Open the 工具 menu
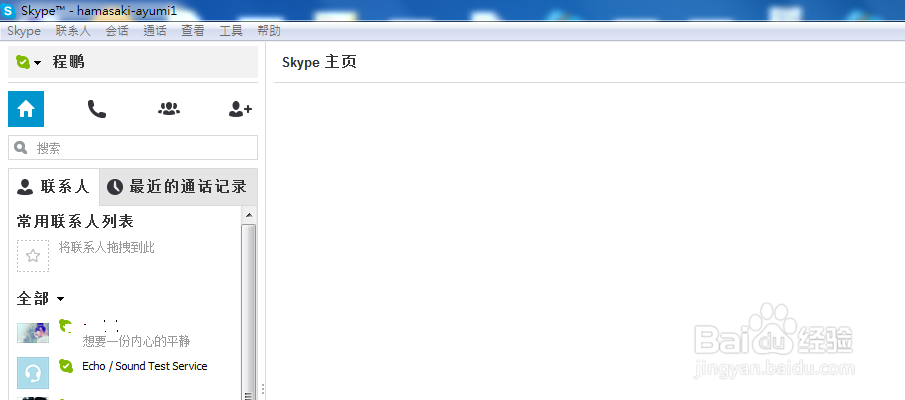905x400 pixels. pyautogui.click(x=231, y=31)
